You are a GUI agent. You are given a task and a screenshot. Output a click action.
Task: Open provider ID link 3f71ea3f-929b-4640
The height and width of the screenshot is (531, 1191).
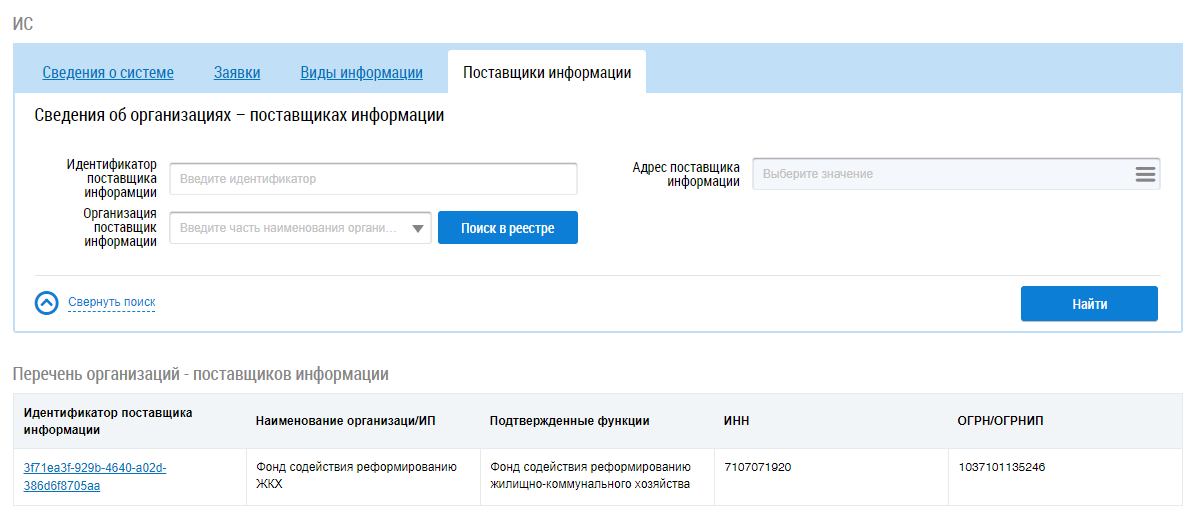click(x=94, y=477)
